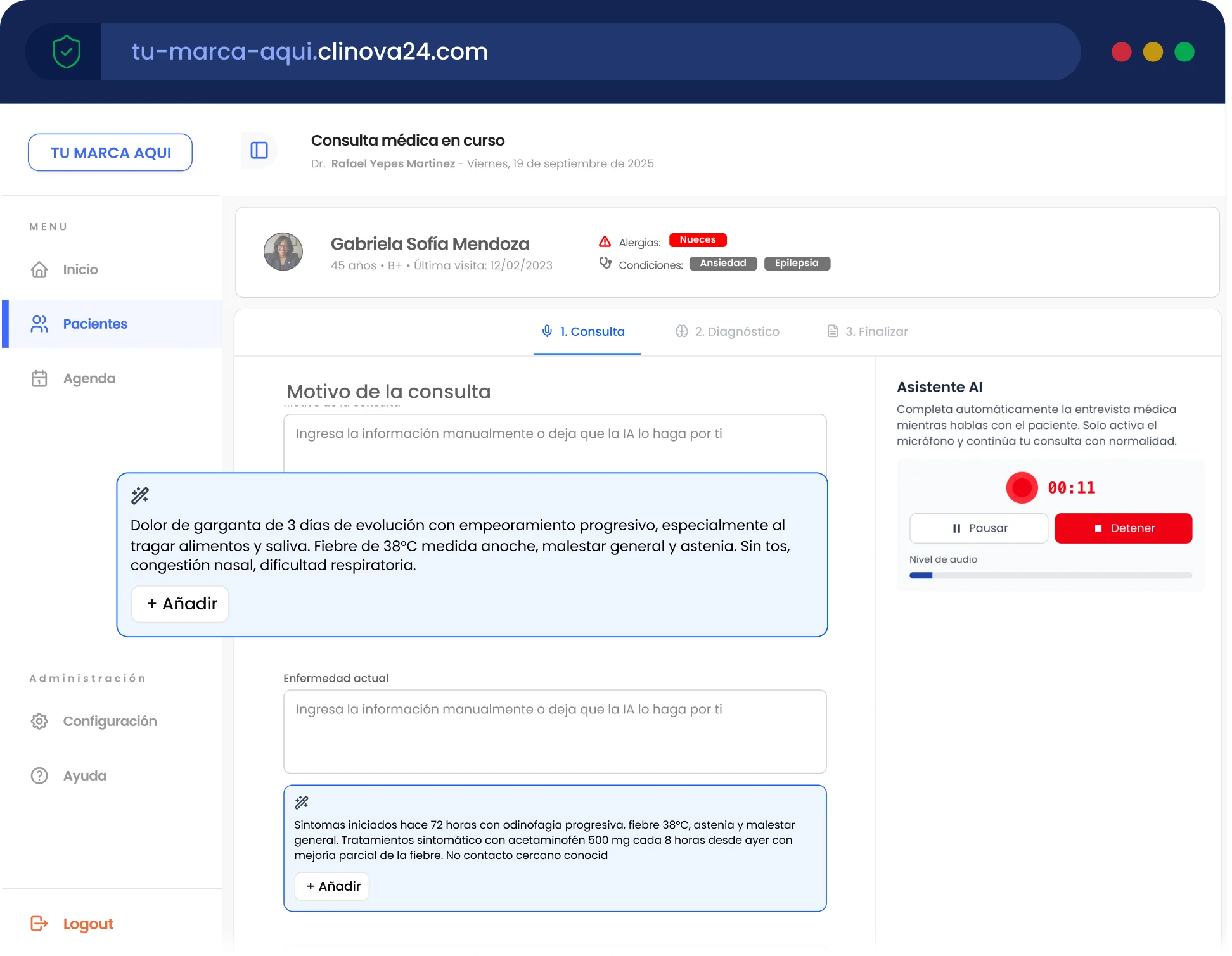Open the Ayuda menu item
The image size is (1232, 956).
112,776
